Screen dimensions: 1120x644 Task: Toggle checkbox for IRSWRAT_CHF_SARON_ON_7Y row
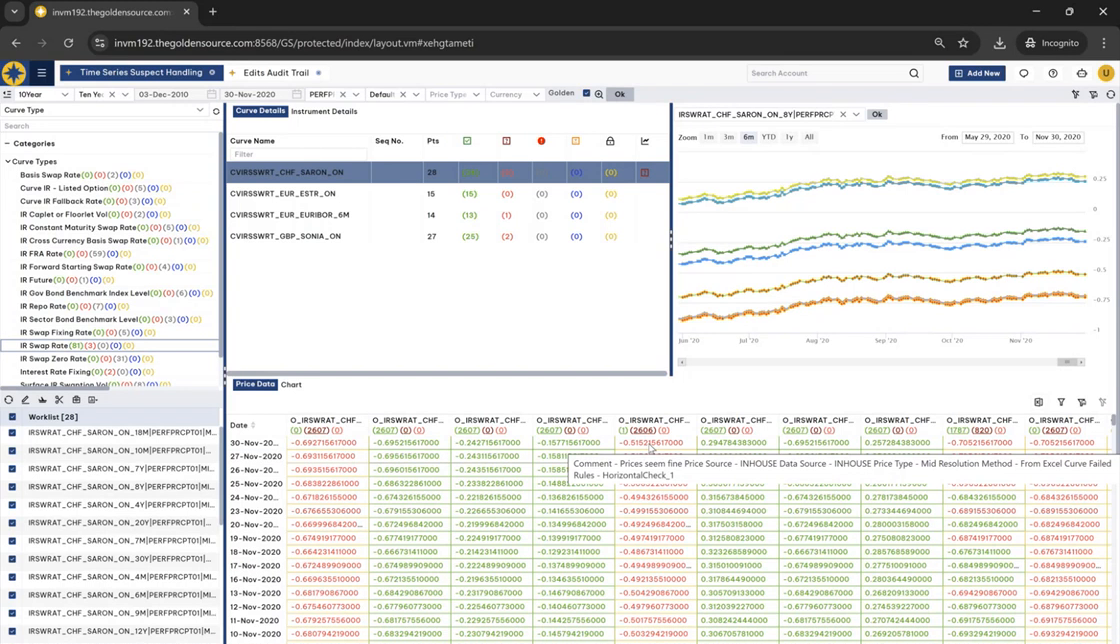[12, 469]
